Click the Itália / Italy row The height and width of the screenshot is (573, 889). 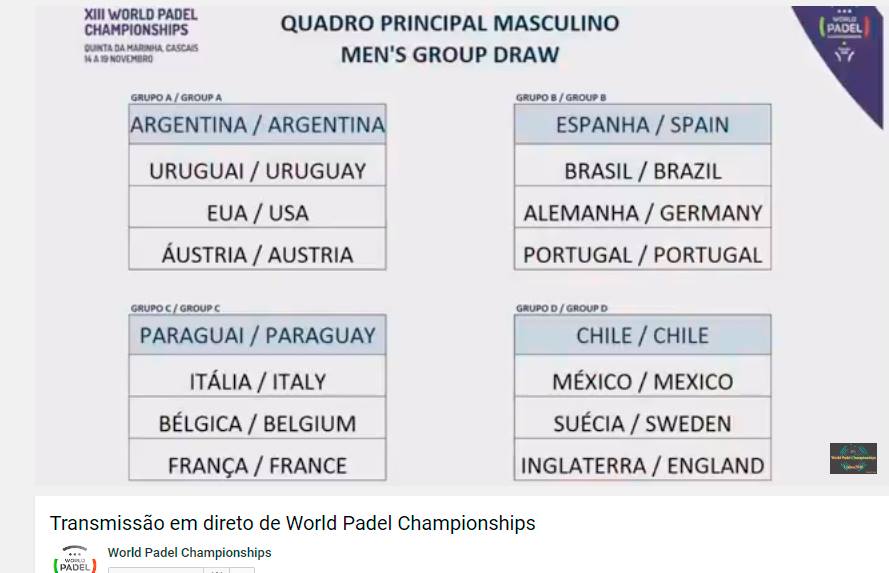pos(257,376)
